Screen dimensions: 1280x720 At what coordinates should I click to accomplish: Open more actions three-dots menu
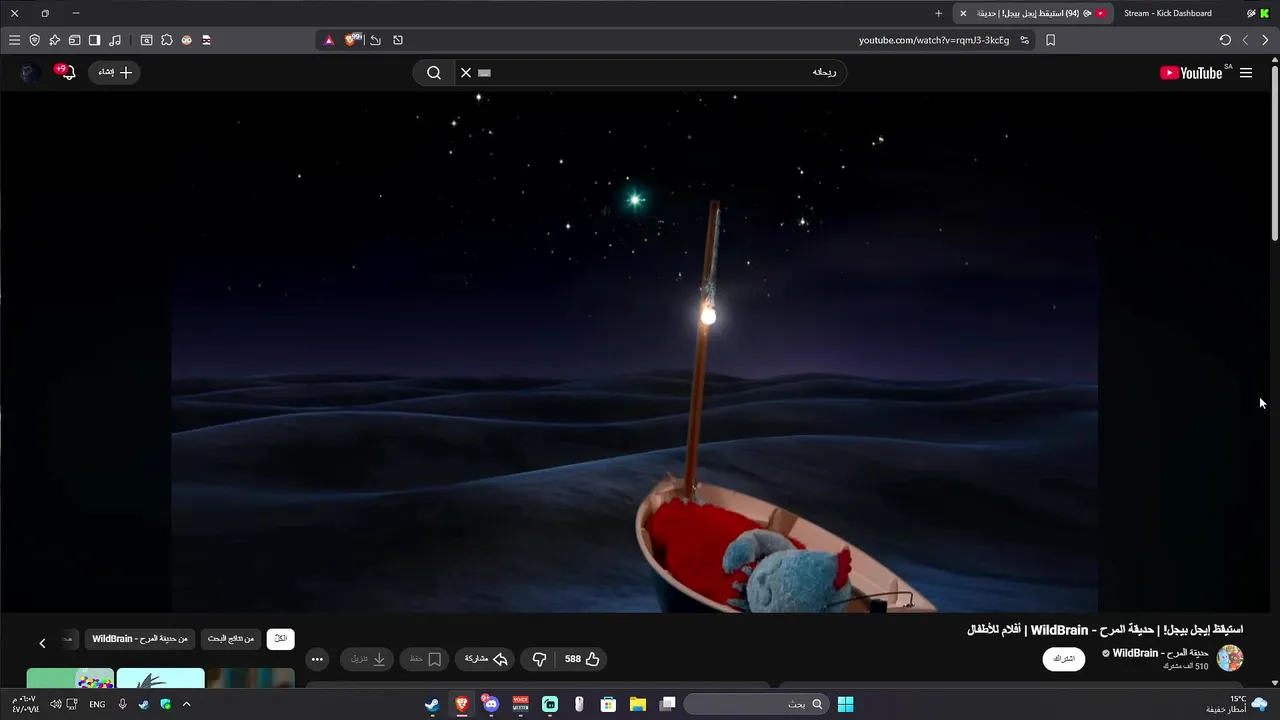tap(317, 659)
